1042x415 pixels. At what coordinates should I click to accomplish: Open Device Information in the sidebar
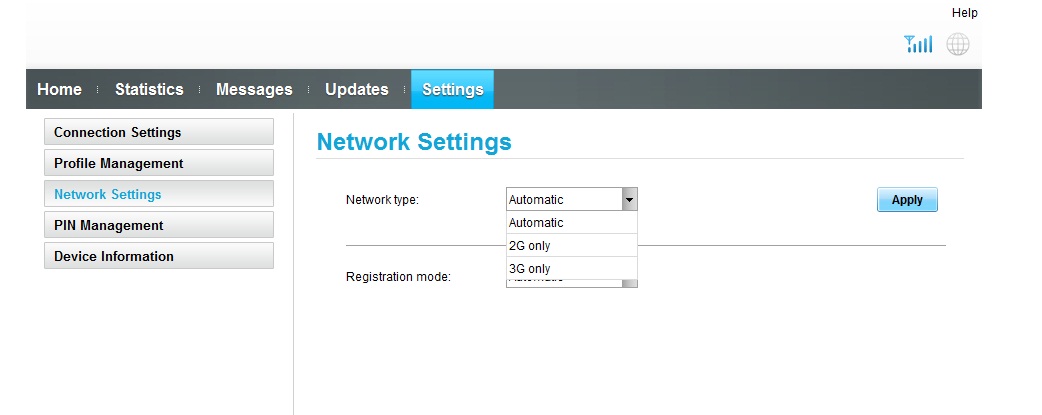tap(158, 256)
